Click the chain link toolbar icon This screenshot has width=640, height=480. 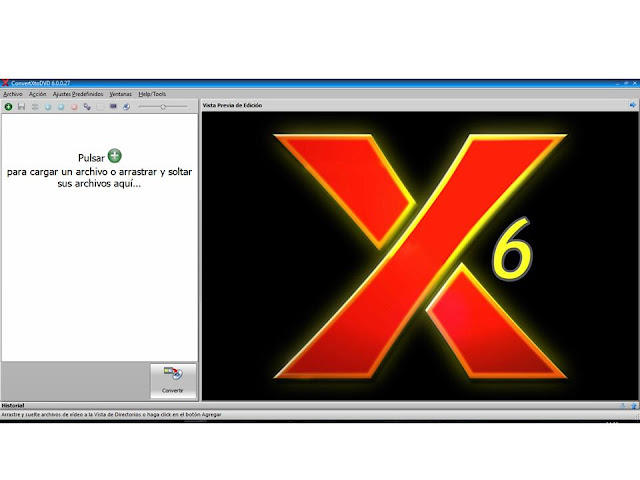tap(87, 107)
